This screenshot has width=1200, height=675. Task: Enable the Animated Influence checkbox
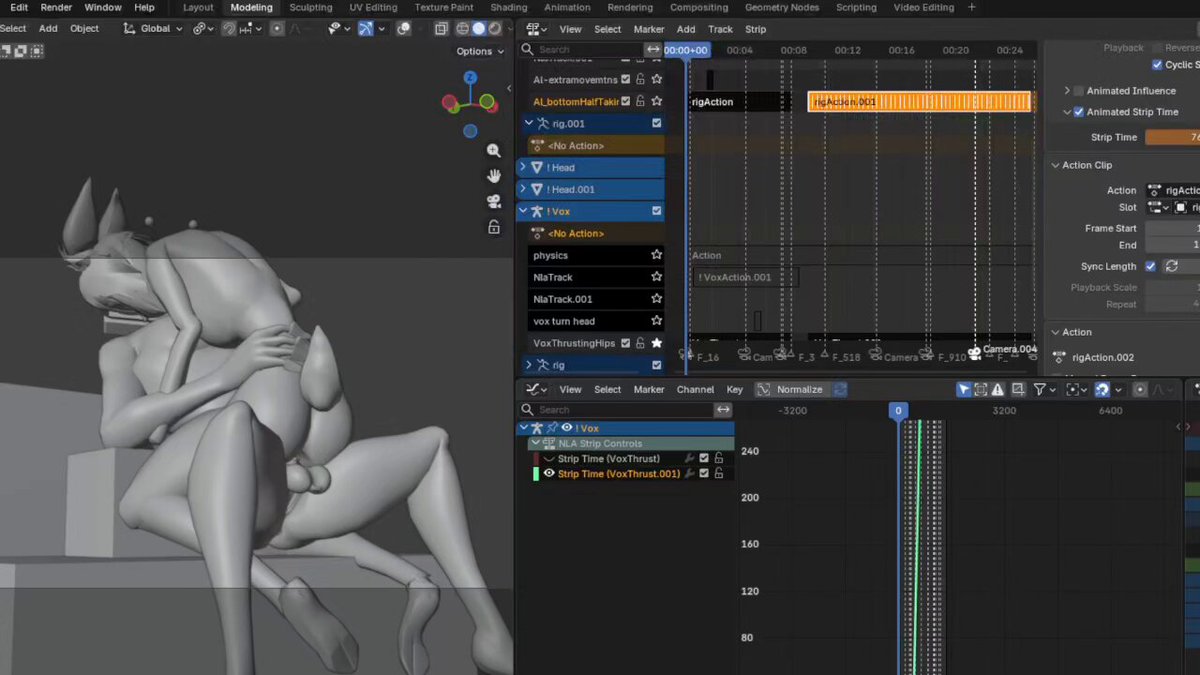[x=1079, y=91]
